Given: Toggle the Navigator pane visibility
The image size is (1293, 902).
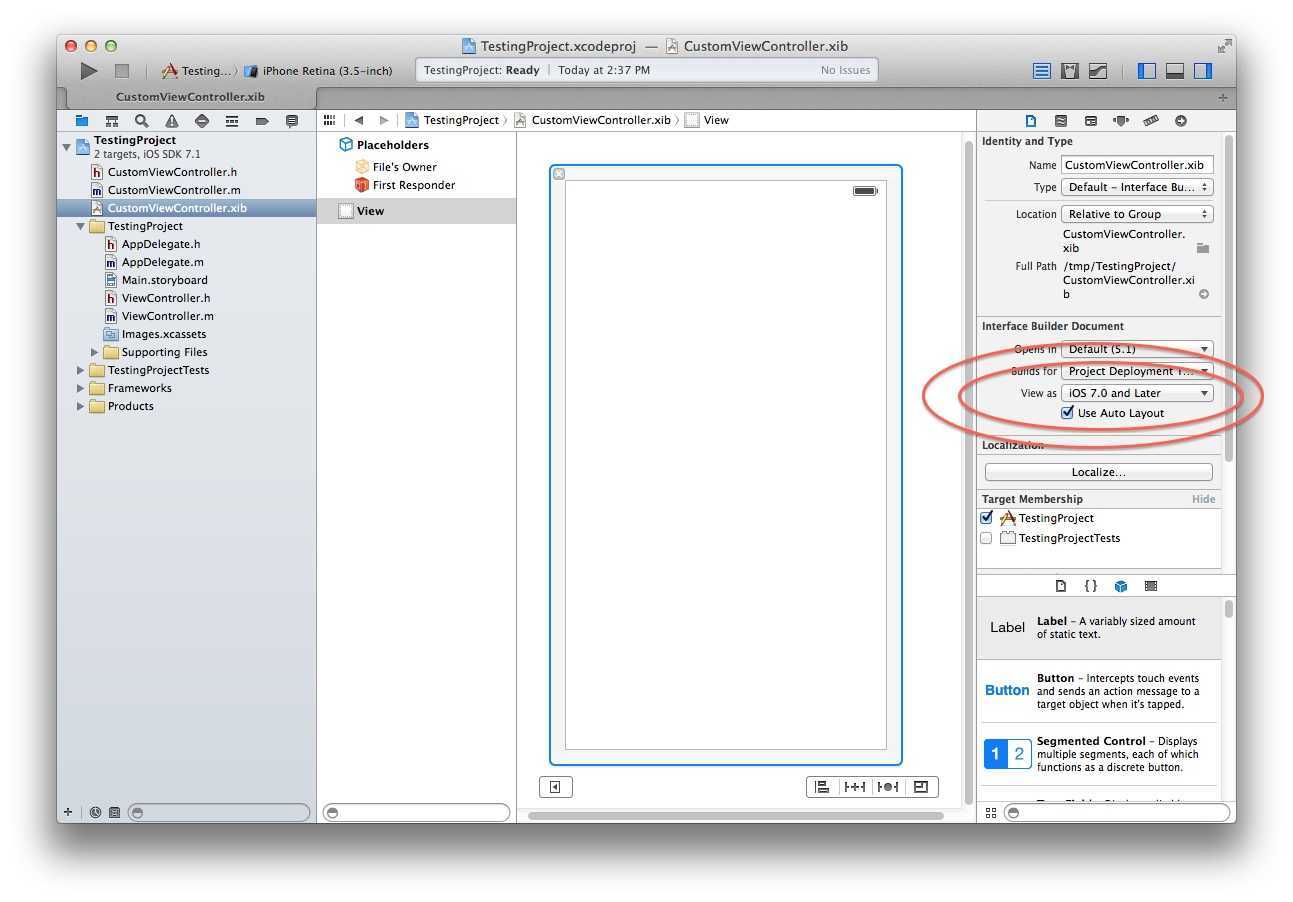Looking at the screenshot, I should [1147, 71].
